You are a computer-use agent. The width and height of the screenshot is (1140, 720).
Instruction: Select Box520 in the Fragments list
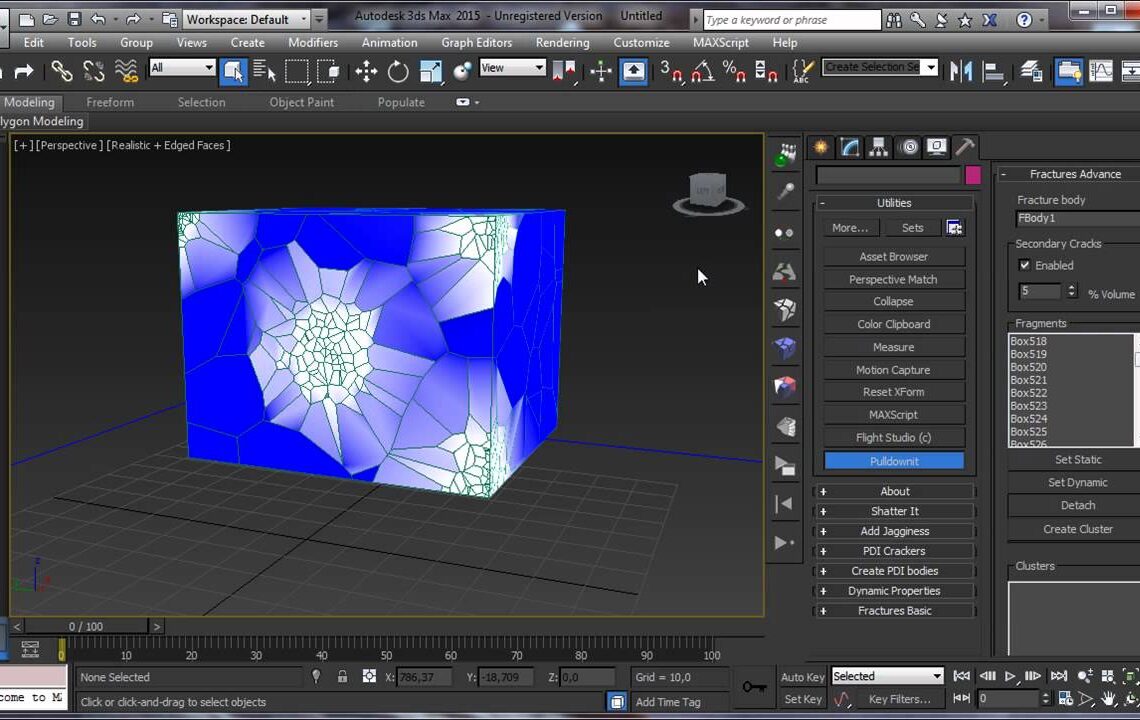[x=1028, y=367]
